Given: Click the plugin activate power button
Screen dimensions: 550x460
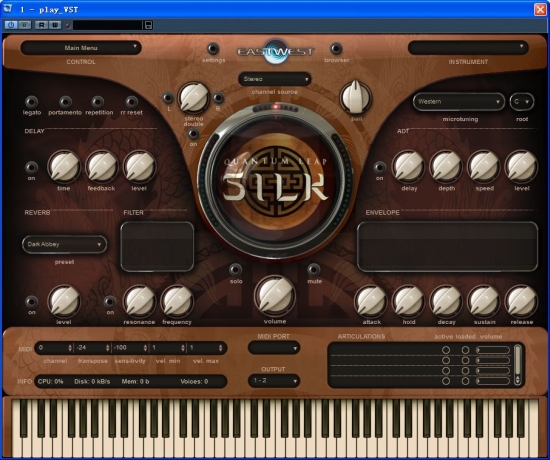Looking at the screenshot, I should (x=11, y=25).
